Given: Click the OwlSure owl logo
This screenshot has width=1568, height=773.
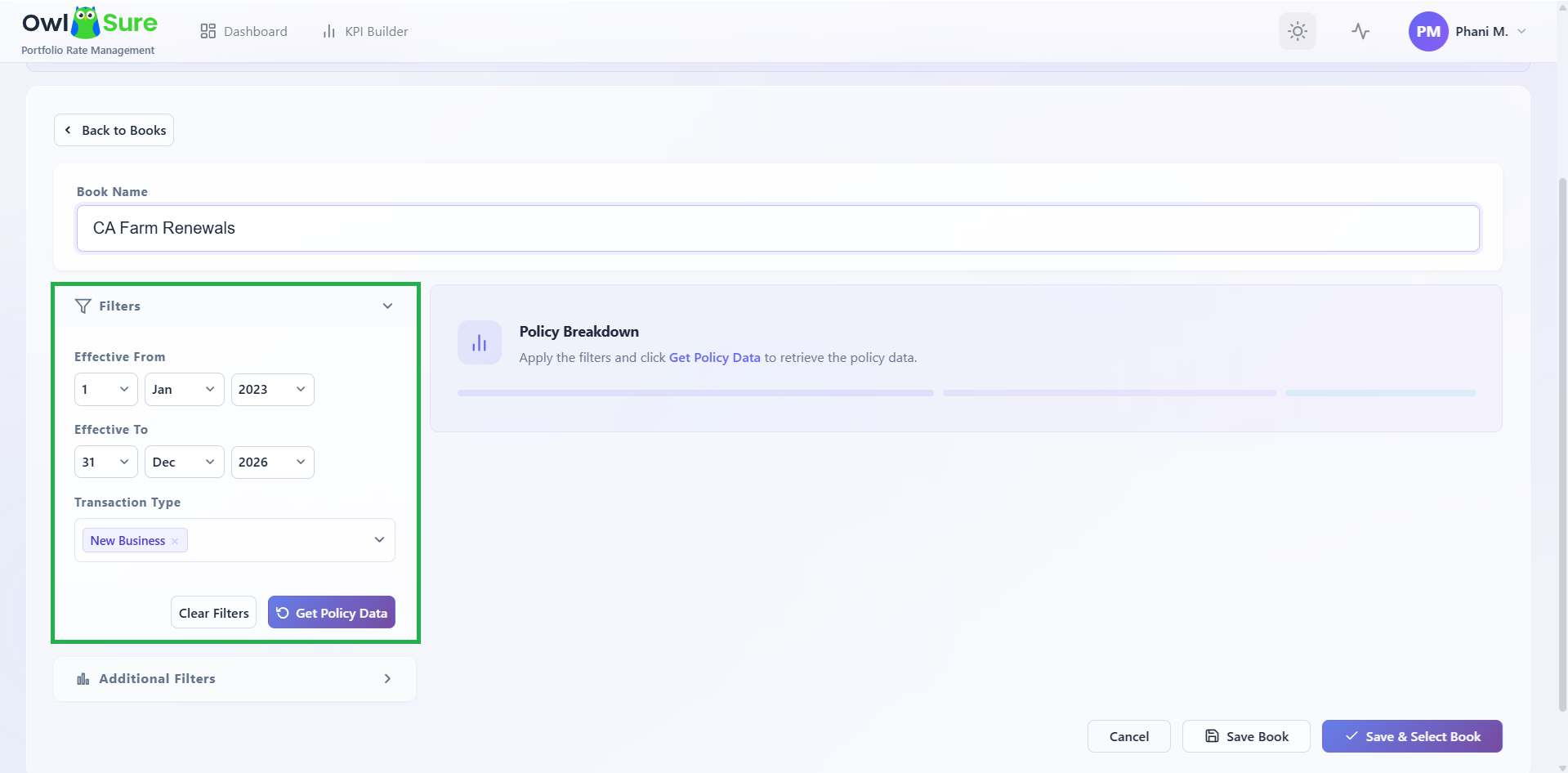Looking at the screenshot, I should click(x=86, y=23).
